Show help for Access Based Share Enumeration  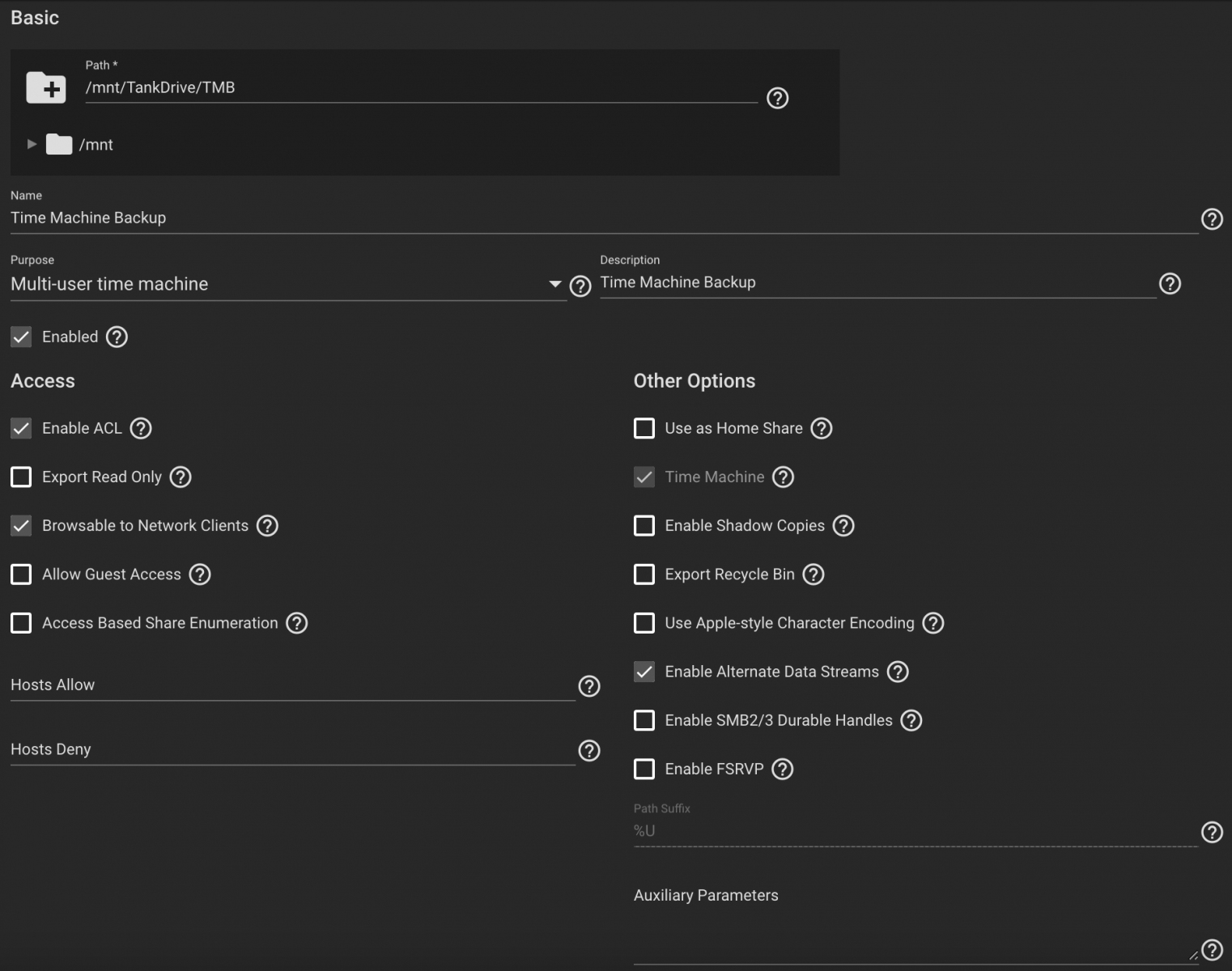coord(297,623)
